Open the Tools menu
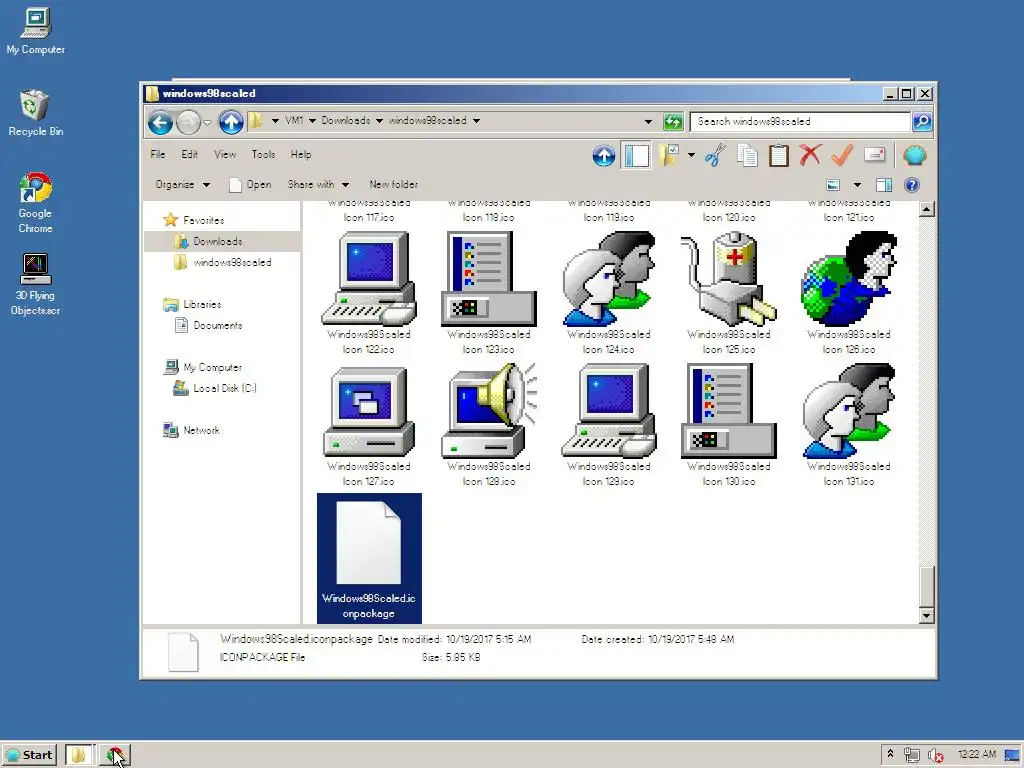 [263, 155]
